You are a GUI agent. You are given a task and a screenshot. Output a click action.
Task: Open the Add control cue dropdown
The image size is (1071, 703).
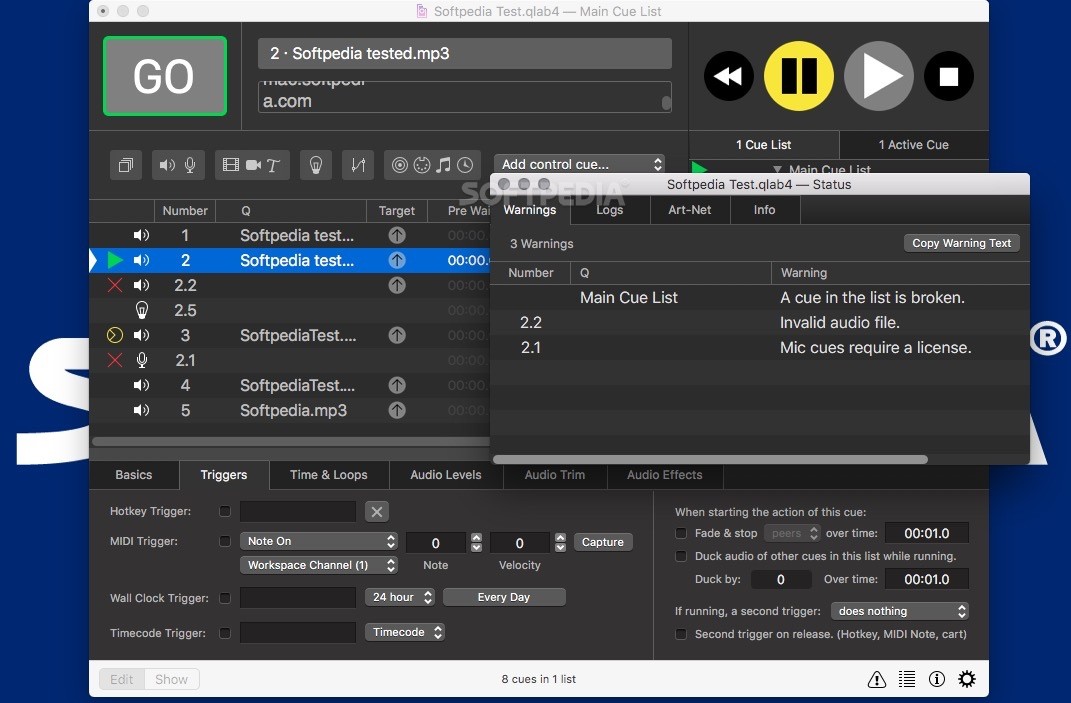point(579,164)
